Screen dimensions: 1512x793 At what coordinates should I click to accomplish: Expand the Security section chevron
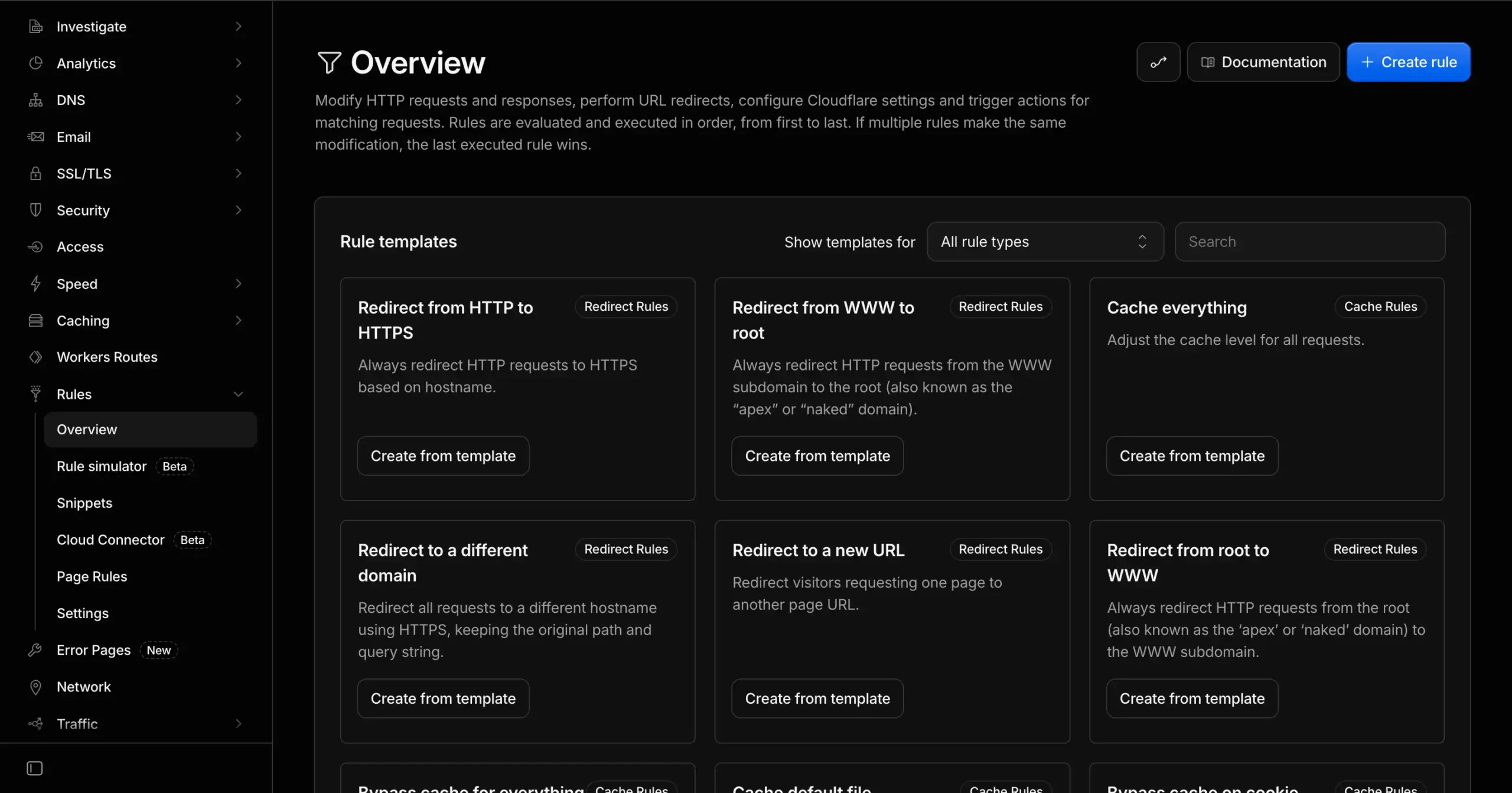pos(239,210)
